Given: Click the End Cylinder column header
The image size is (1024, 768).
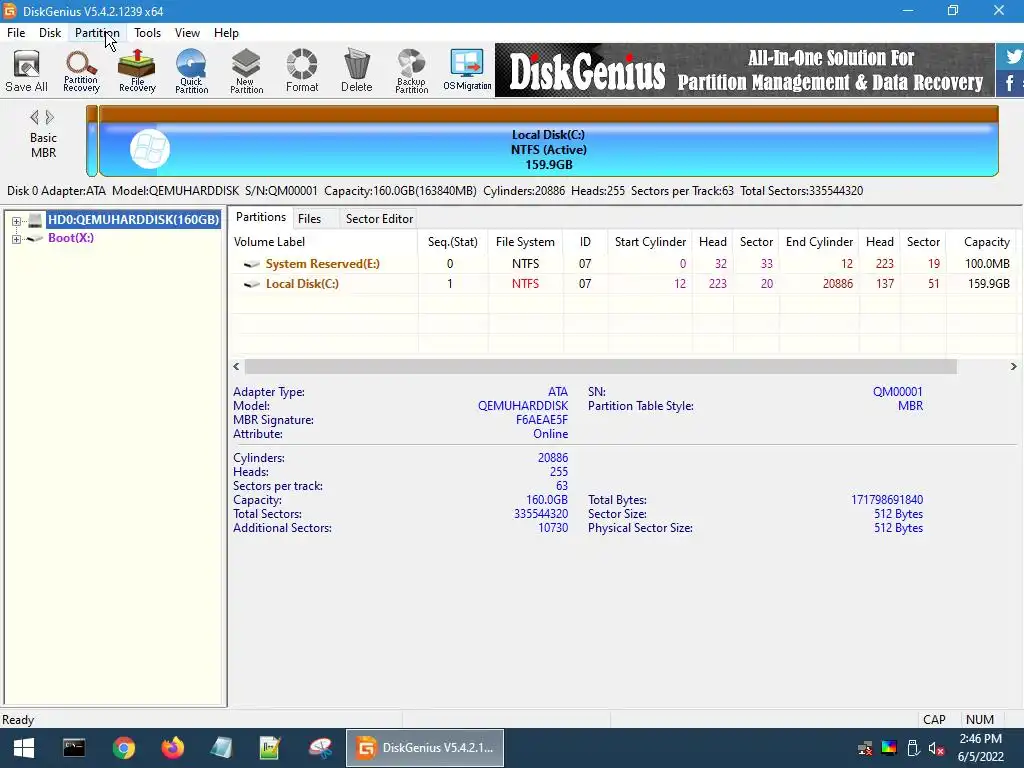Looking at the screenshot, I should tap(819, 242).
